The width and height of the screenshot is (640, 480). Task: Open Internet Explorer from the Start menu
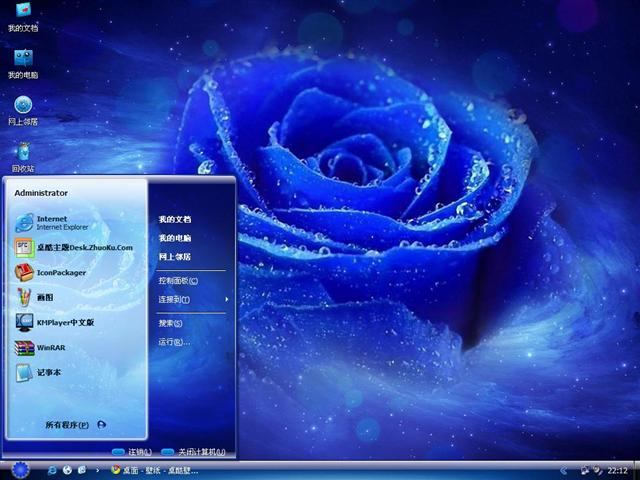click(60, 222)
